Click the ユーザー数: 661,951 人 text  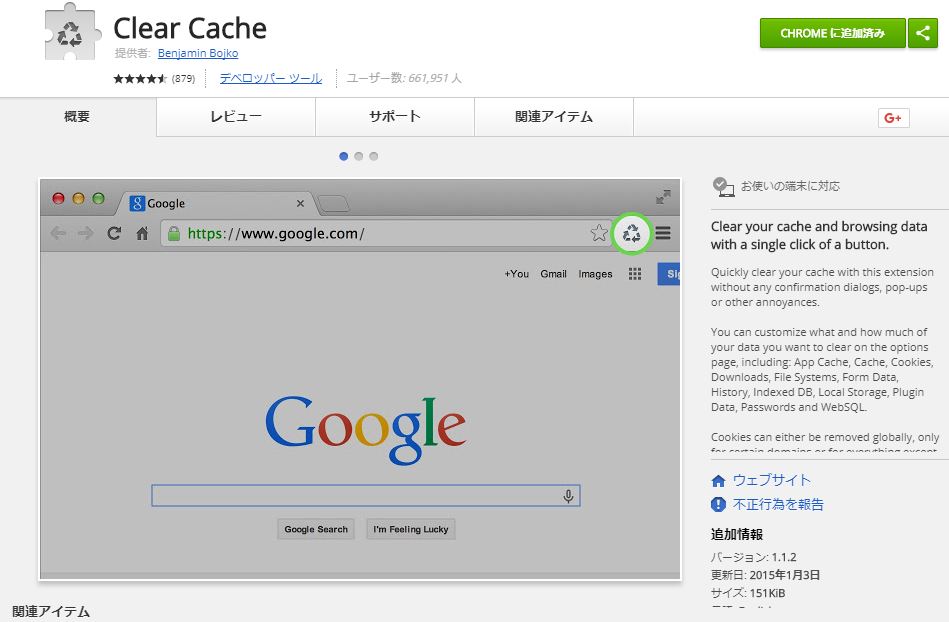(404, 78)
